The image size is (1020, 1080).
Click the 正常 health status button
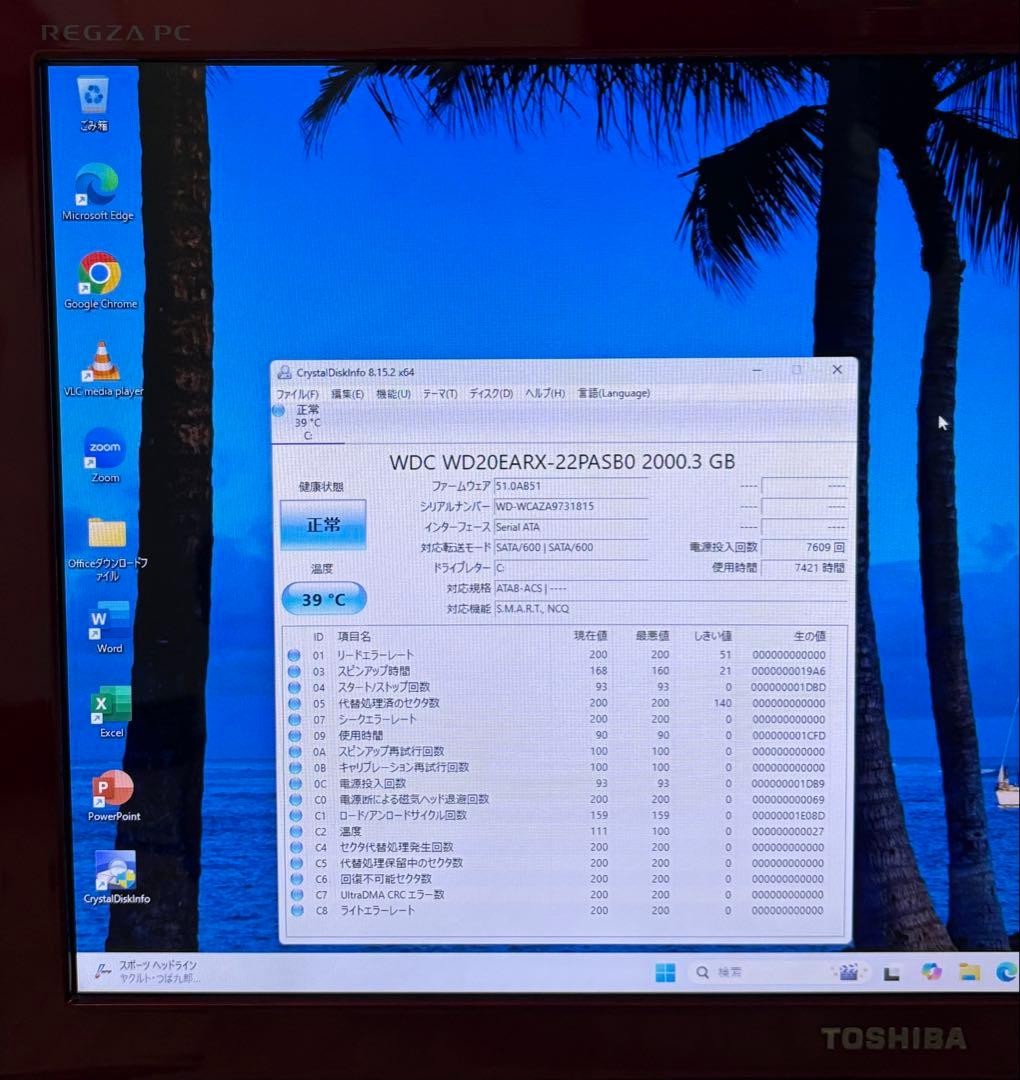(x=322, y=524)
